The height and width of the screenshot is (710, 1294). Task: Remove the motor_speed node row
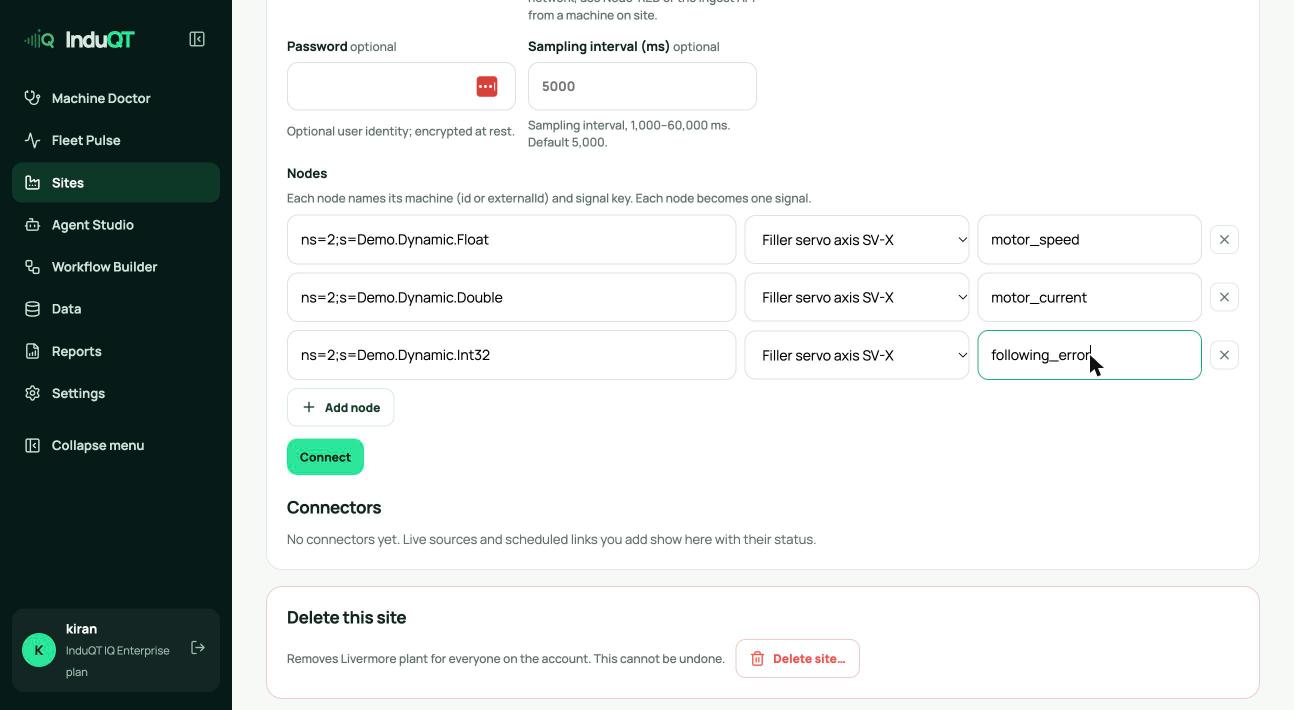click(1224, 240)
